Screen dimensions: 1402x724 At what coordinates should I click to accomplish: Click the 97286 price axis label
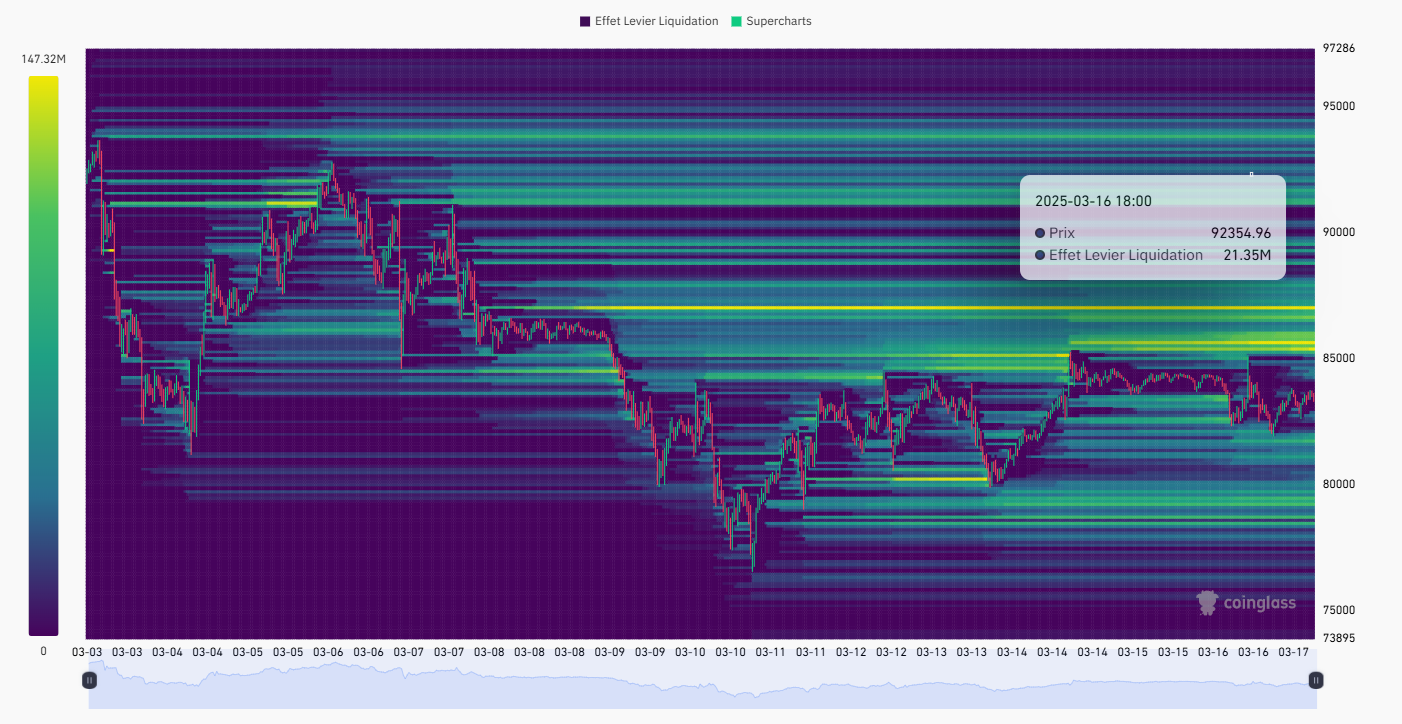pyautogui.click(x=1338, y=48)
